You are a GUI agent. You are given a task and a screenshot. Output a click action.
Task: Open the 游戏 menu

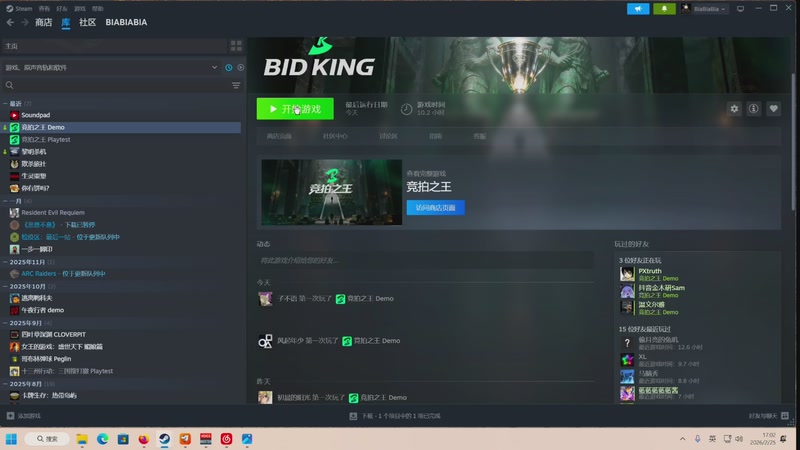tap(80, 9)
